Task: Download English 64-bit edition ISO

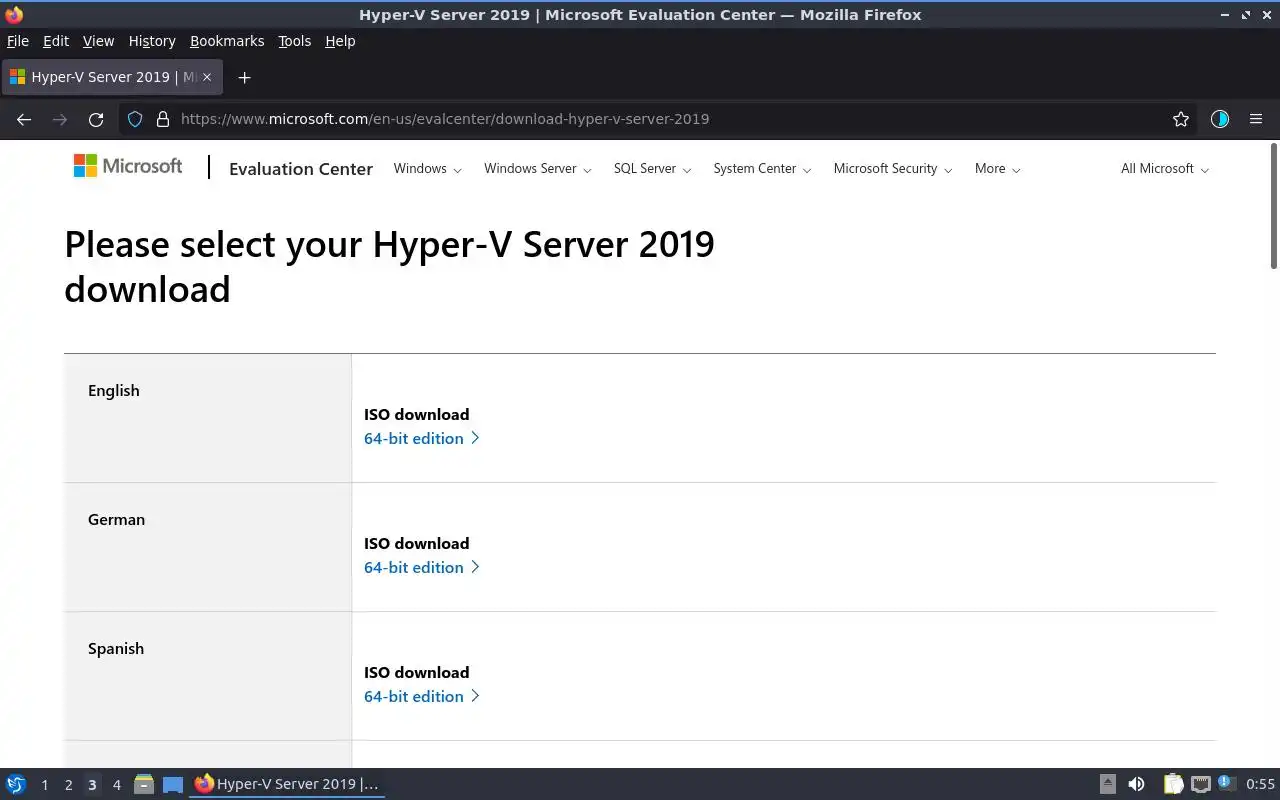Action: (421, 438)
